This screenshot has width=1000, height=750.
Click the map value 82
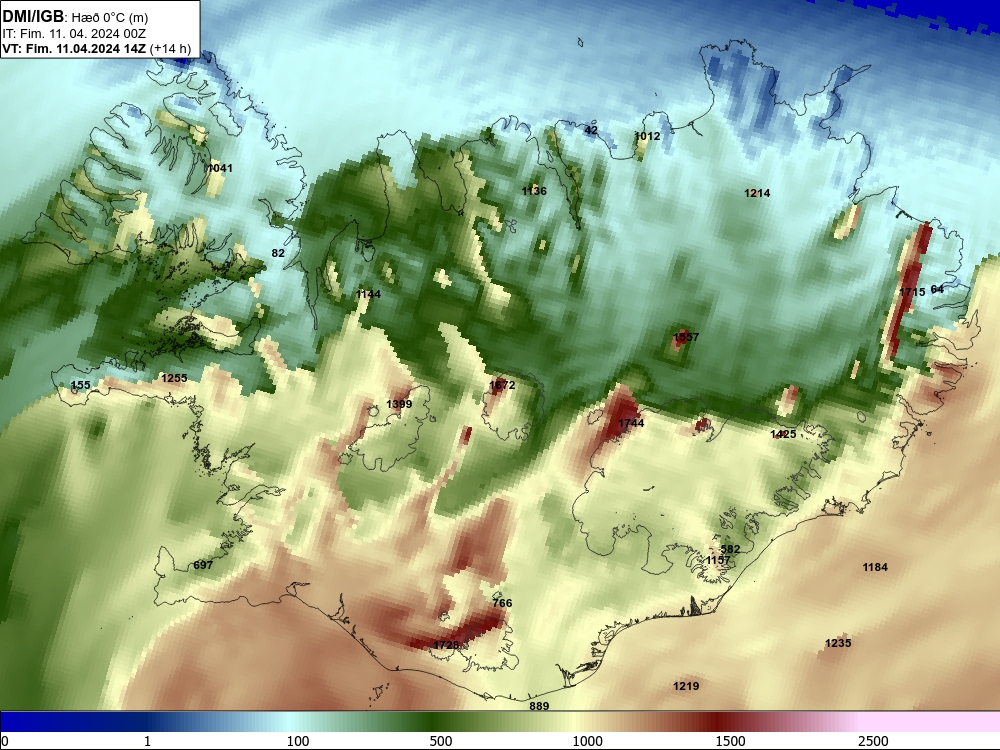coord(278,253)
